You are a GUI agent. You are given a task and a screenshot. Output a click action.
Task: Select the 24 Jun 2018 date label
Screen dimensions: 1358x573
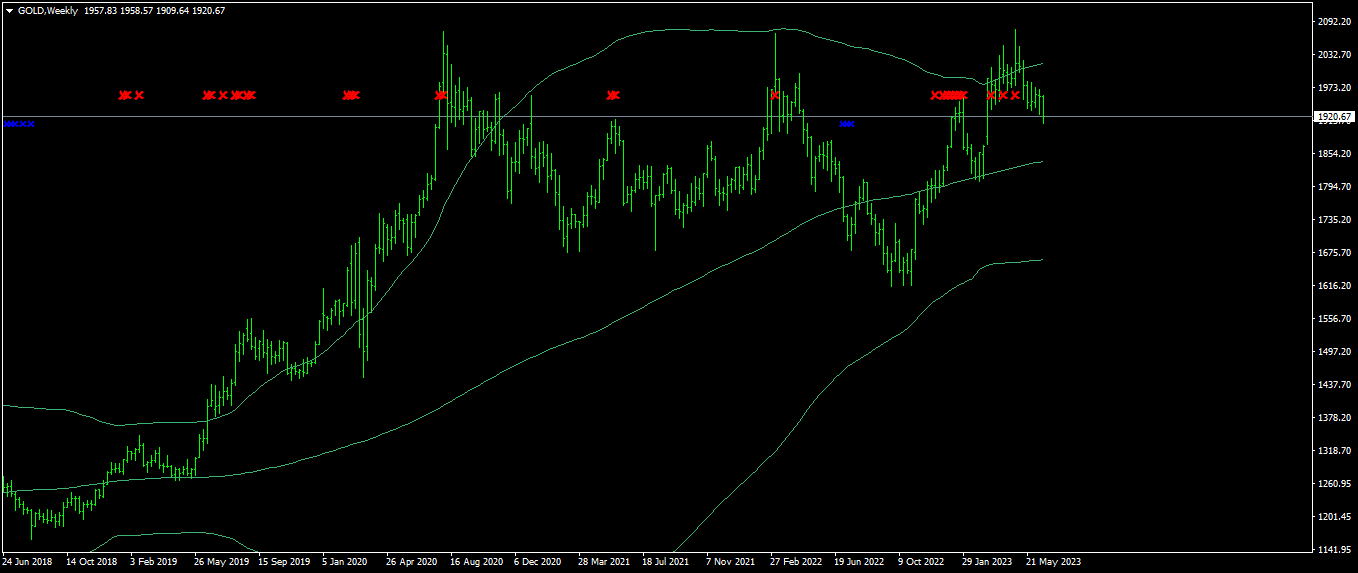28,562
